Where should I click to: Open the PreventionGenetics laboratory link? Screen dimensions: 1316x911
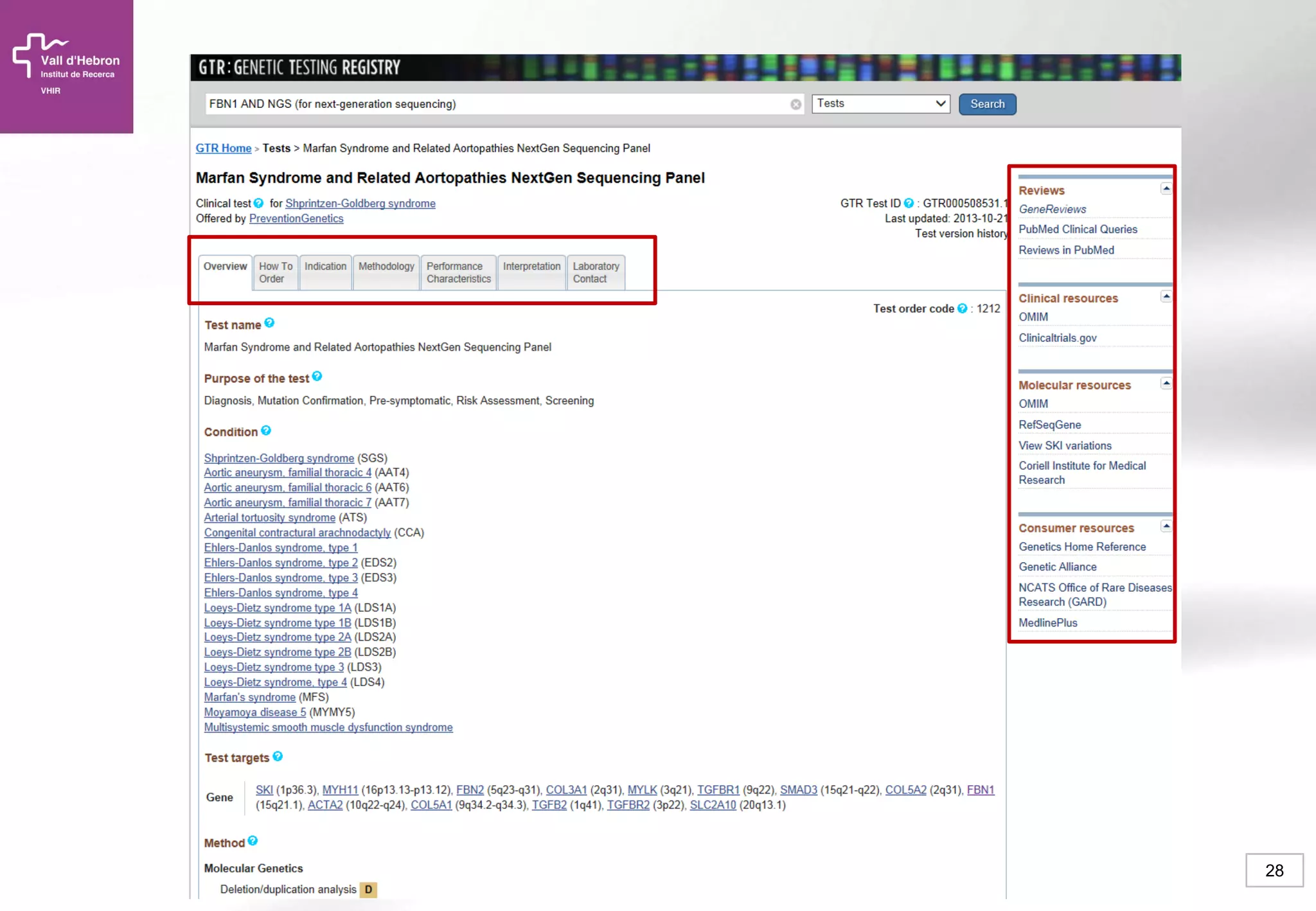coord(296,218)
